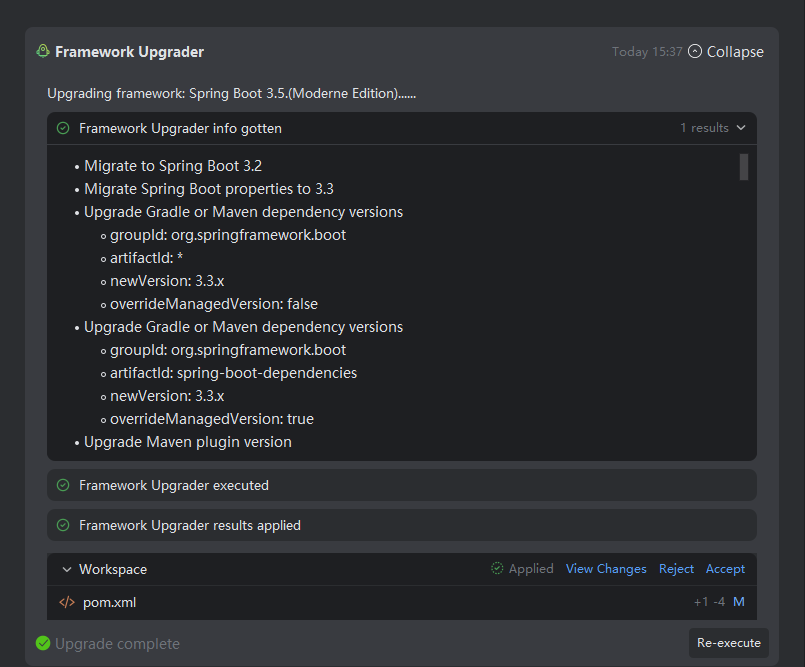Click check icon beside 'Framework Upgrader executed'
Screen dimensions: 805x667
pos(63,485)
